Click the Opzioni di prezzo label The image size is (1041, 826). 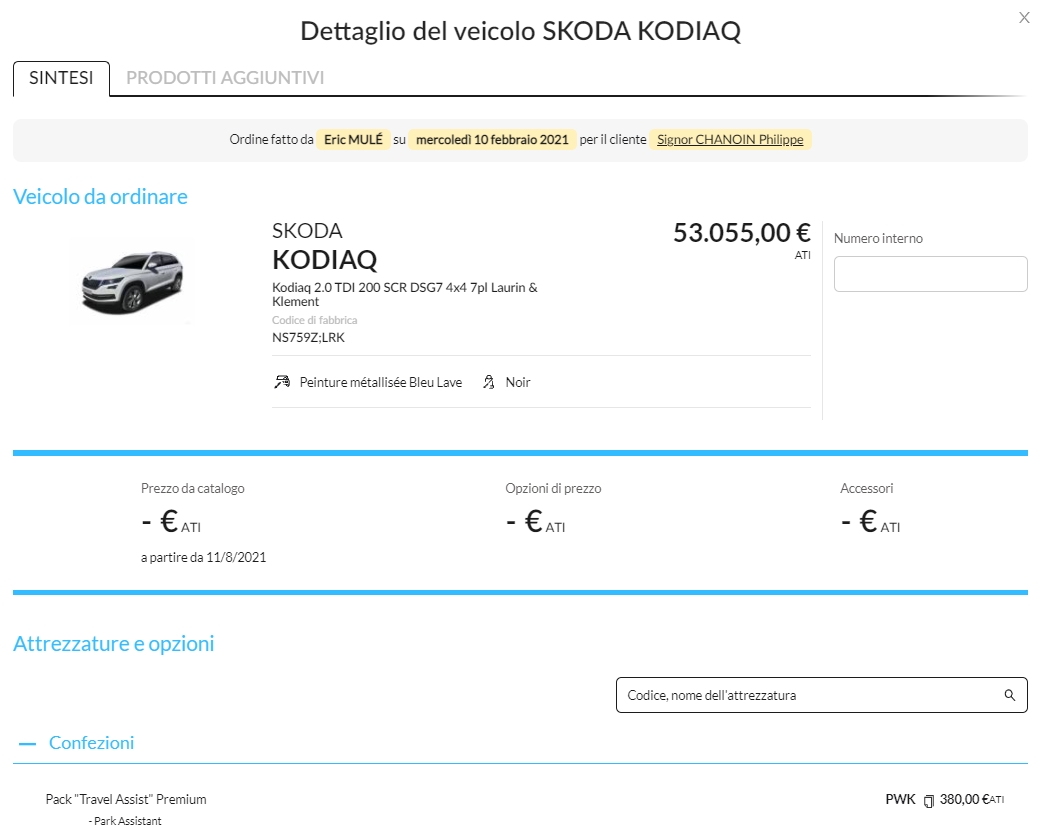click(553, 489)
